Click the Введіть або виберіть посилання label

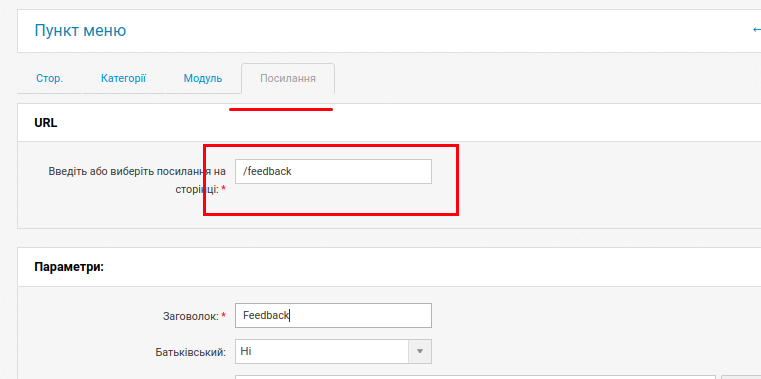click(137, 181)
